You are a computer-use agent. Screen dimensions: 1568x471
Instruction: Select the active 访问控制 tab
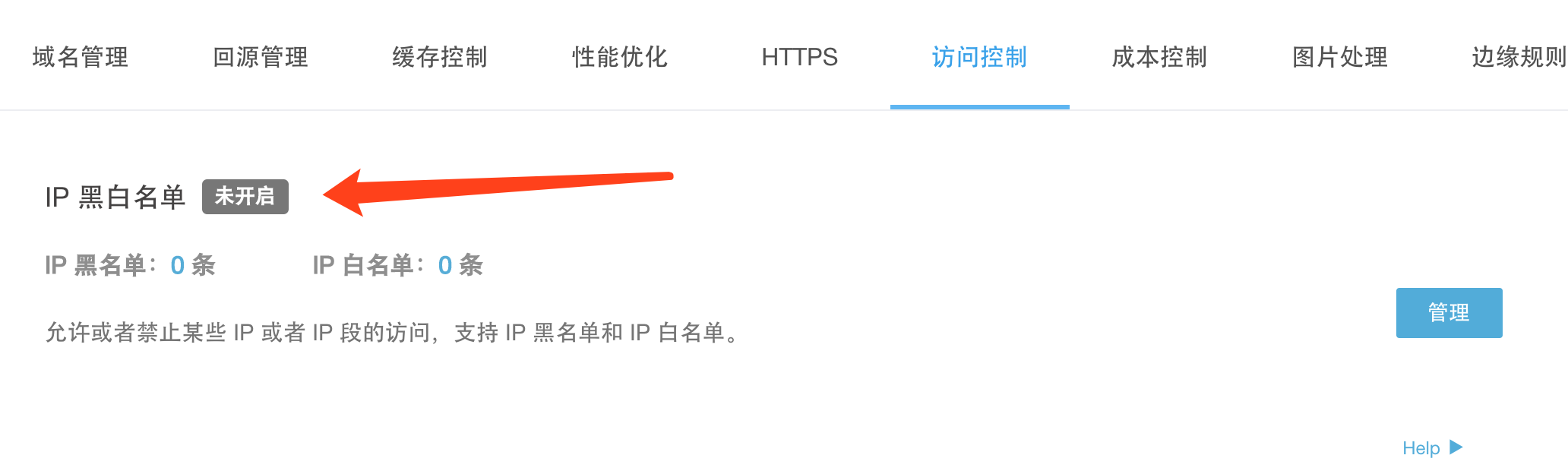click(x=980, y=57)
